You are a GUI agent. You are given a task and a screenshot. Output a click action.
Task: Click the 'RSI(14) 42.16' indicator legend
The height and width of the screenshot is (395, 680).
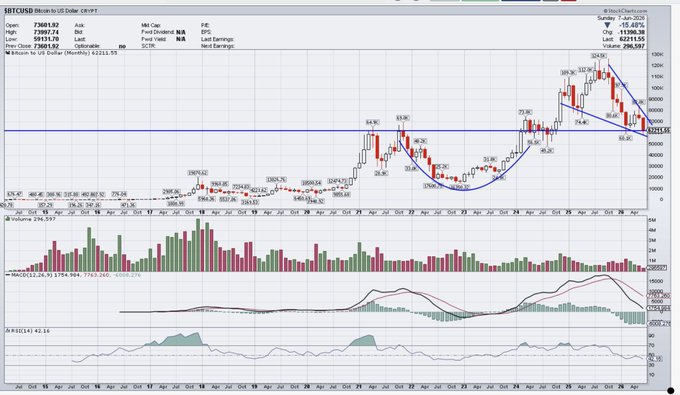tap(29, 331)
